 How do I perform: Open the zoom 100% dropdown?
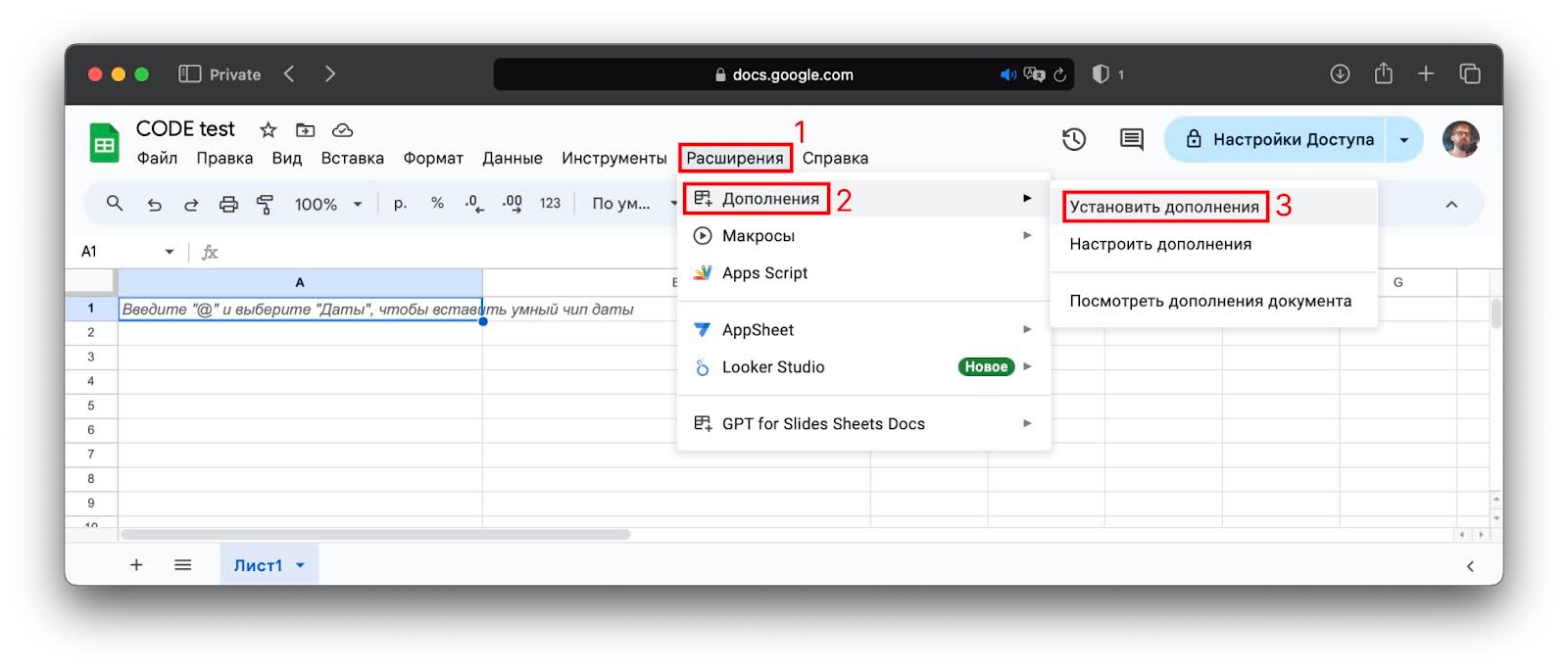pos(328,204)
